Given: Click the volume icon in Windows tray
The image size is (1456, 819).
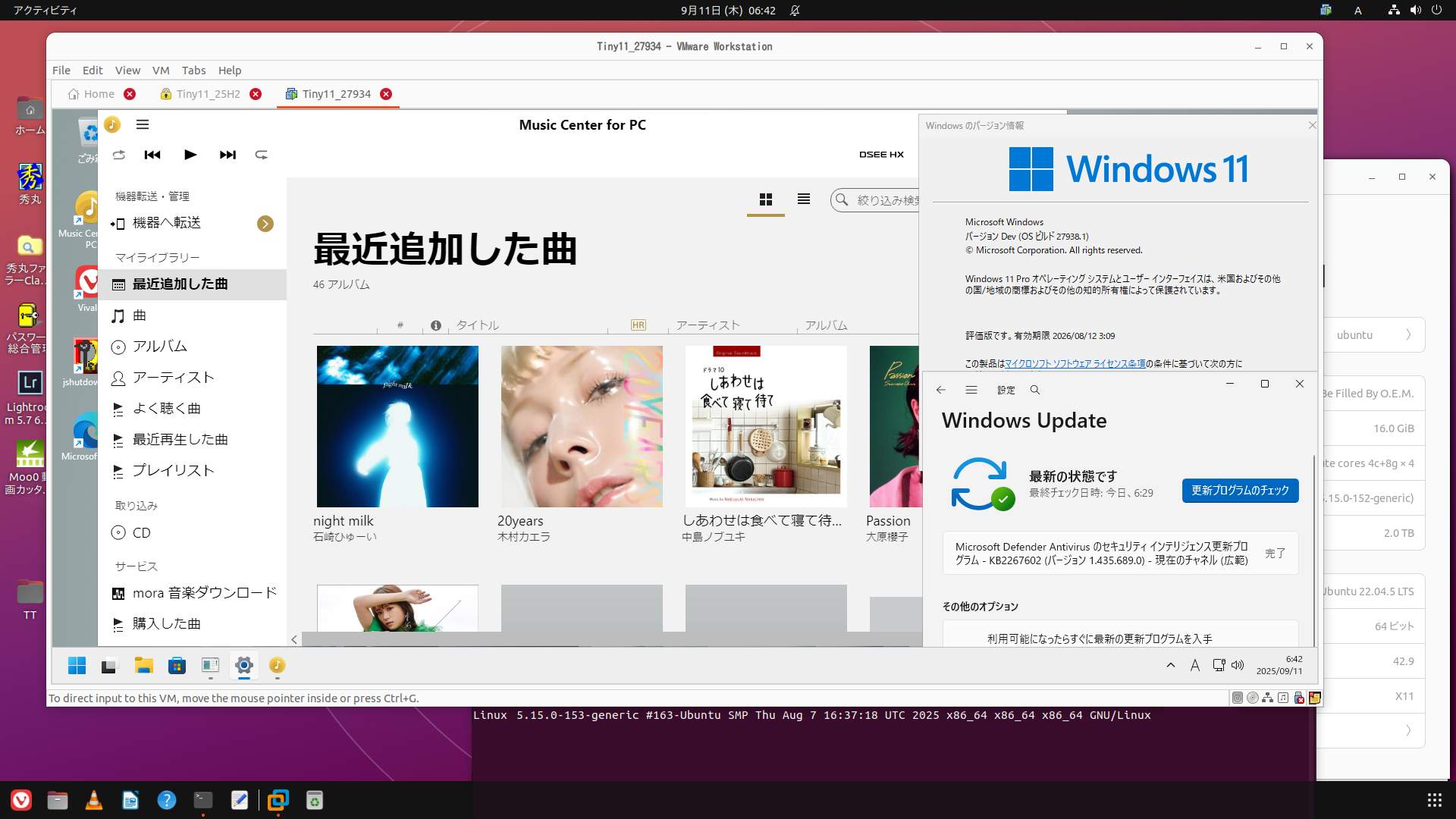Looking at the screenshot, I should (x=1238, y=665).
